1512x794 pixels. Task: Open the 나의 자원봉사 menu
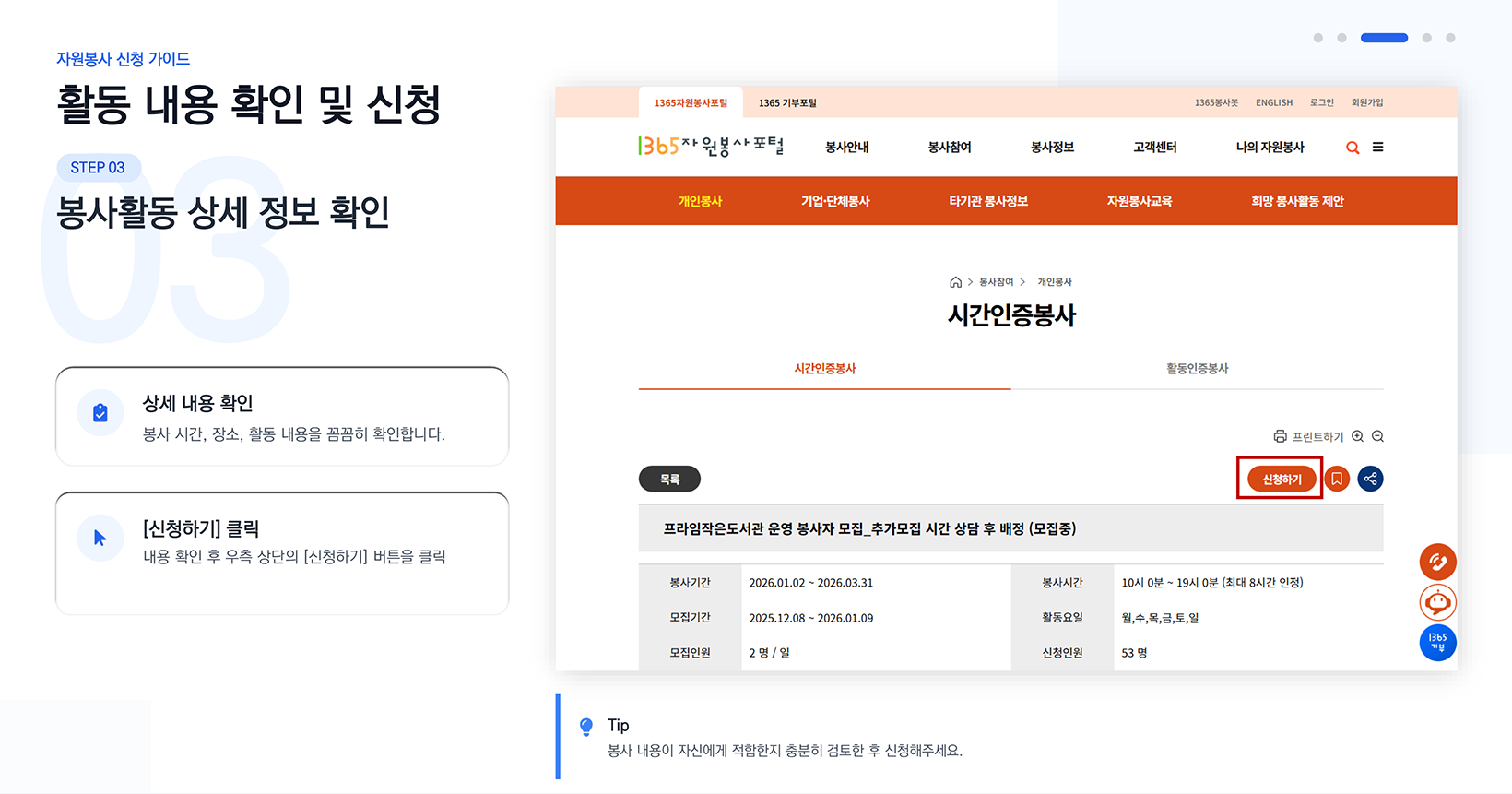click(x=1270, y=147)
